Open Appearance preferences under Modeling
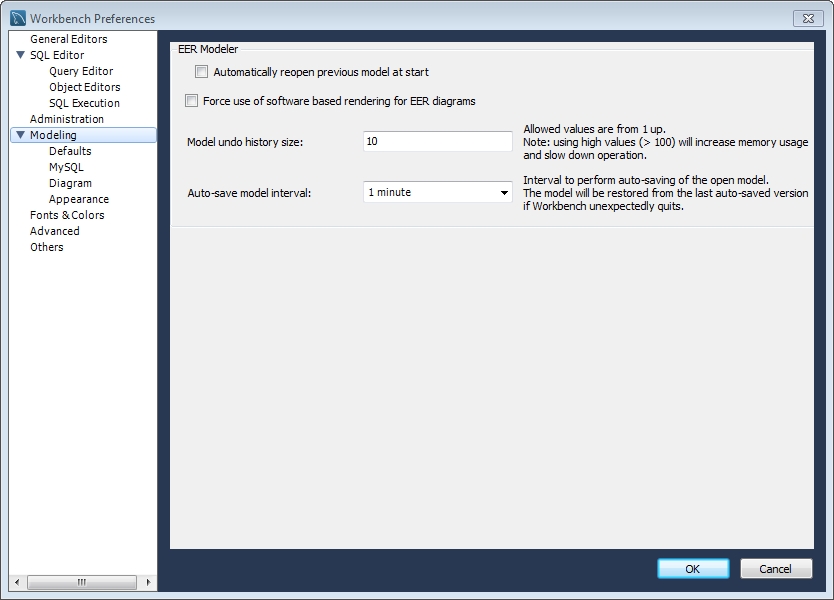 [79, 198]
